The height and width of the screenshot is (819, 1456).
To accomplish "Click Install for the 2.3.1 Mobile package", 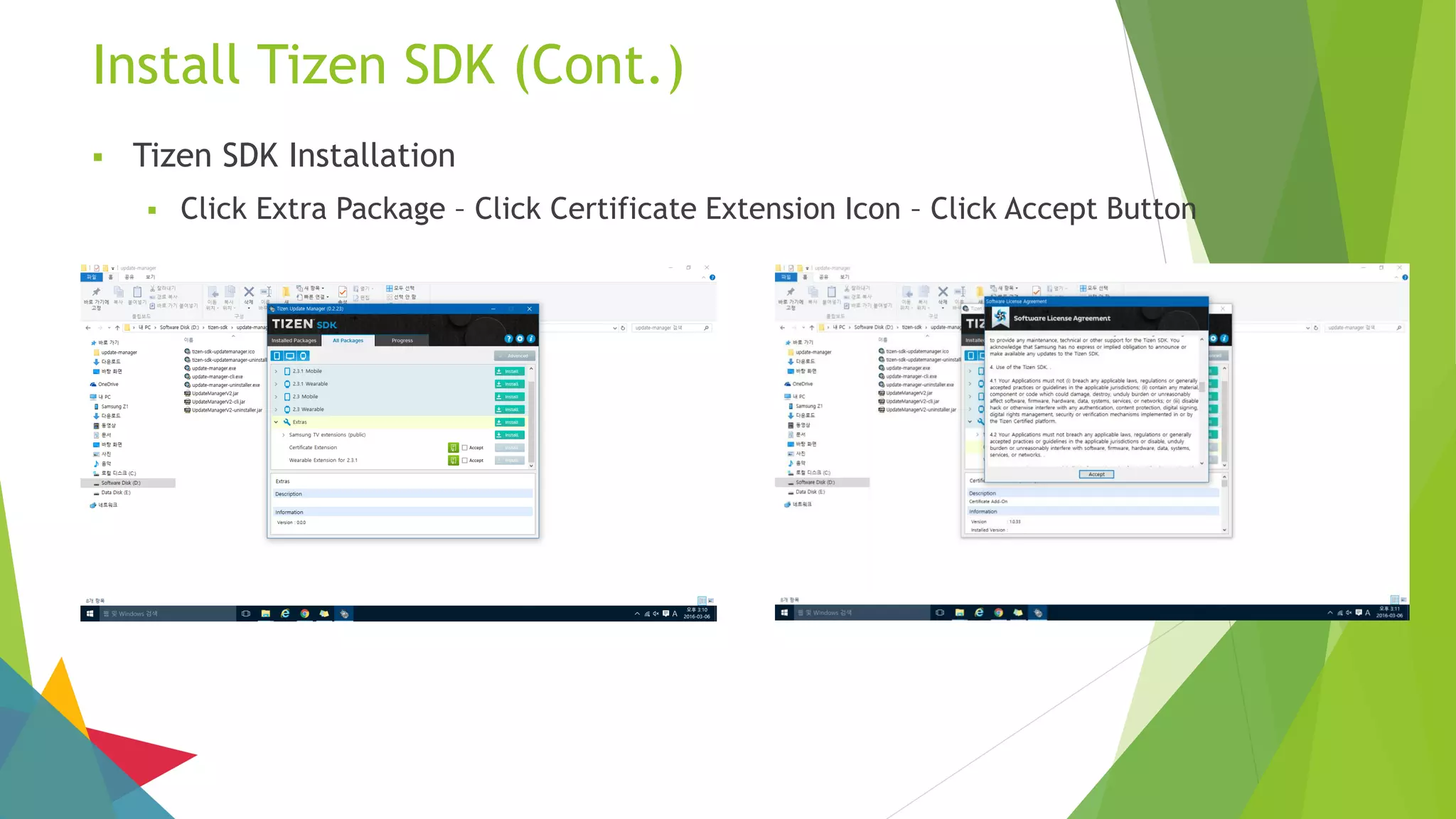I will 510,371.
